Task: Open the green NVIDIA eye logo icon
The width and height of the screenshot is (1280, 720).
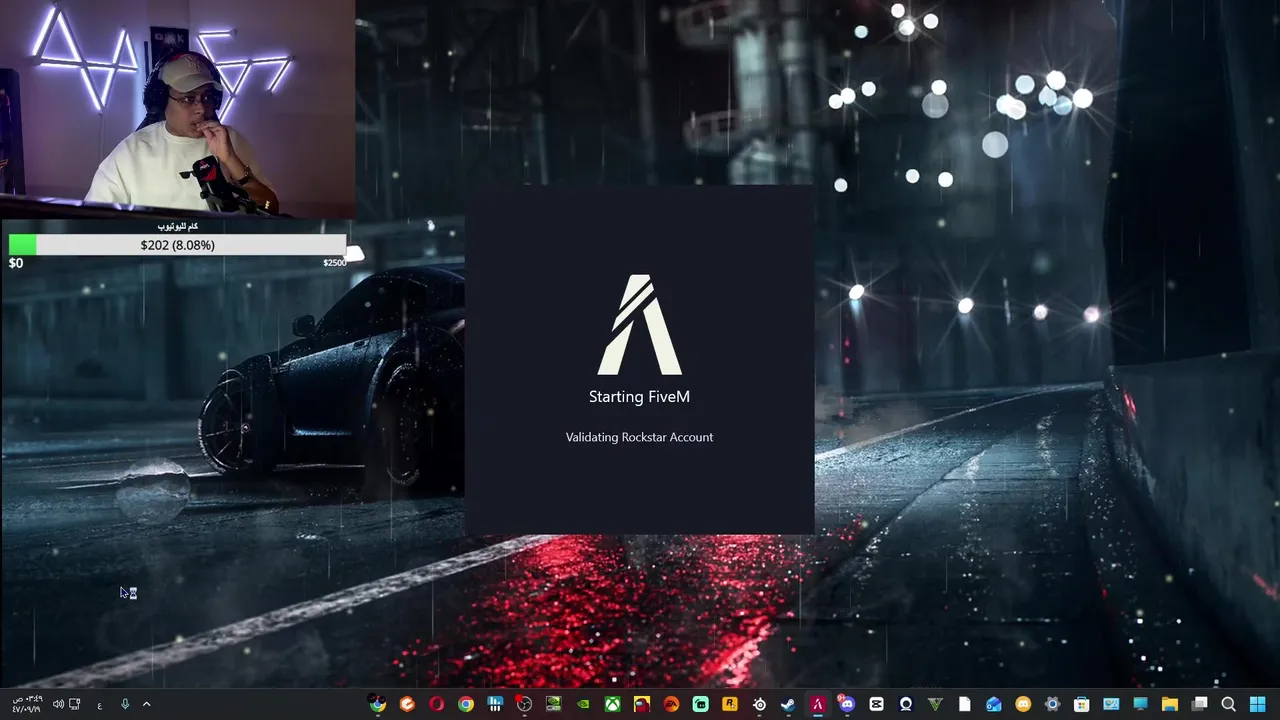Action: point(583,704)
